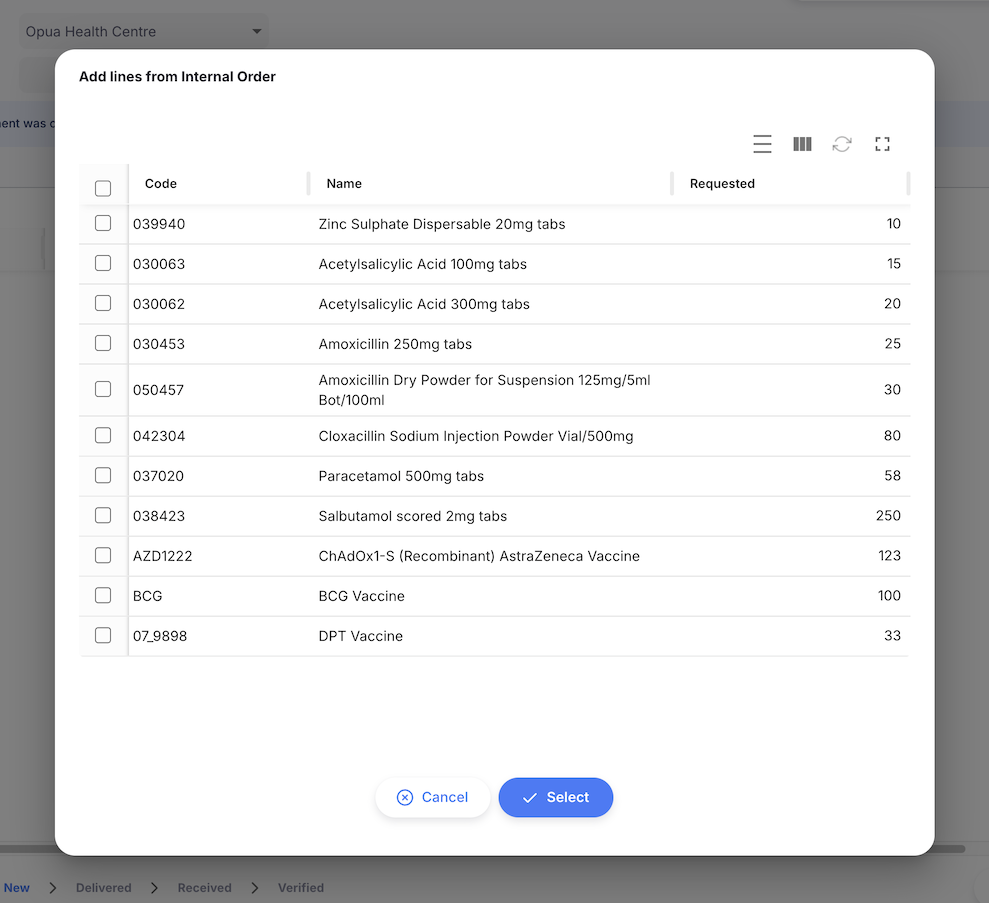Select the Delivered status step
The image size is (989, 903).
coord(103,887)
